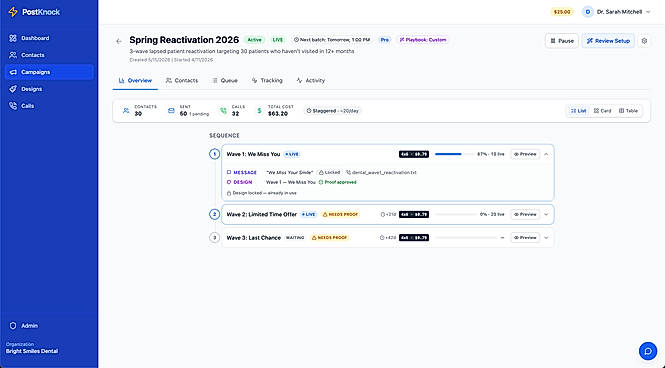Select Campaigns in the sidebar
The height and width of the screenshot is (368, 665).
(x=49, y=72)
